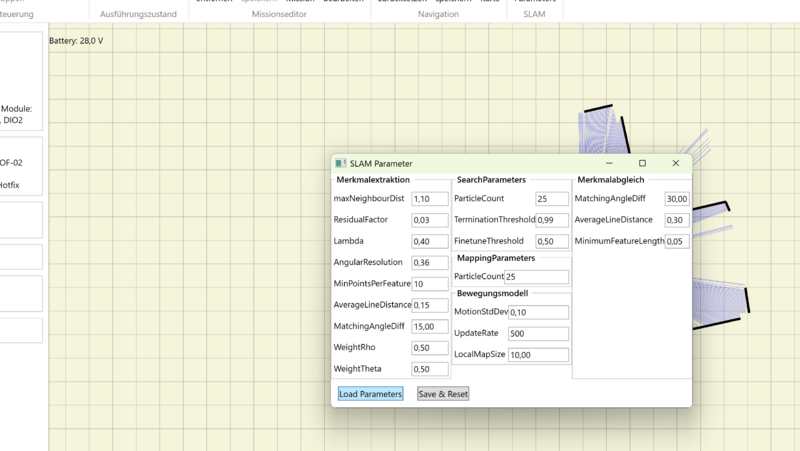Image resolution: width=800 pixels, height=451 pixels.
Task: Click the MinPointsPerFeature input field
Action: 429,284
